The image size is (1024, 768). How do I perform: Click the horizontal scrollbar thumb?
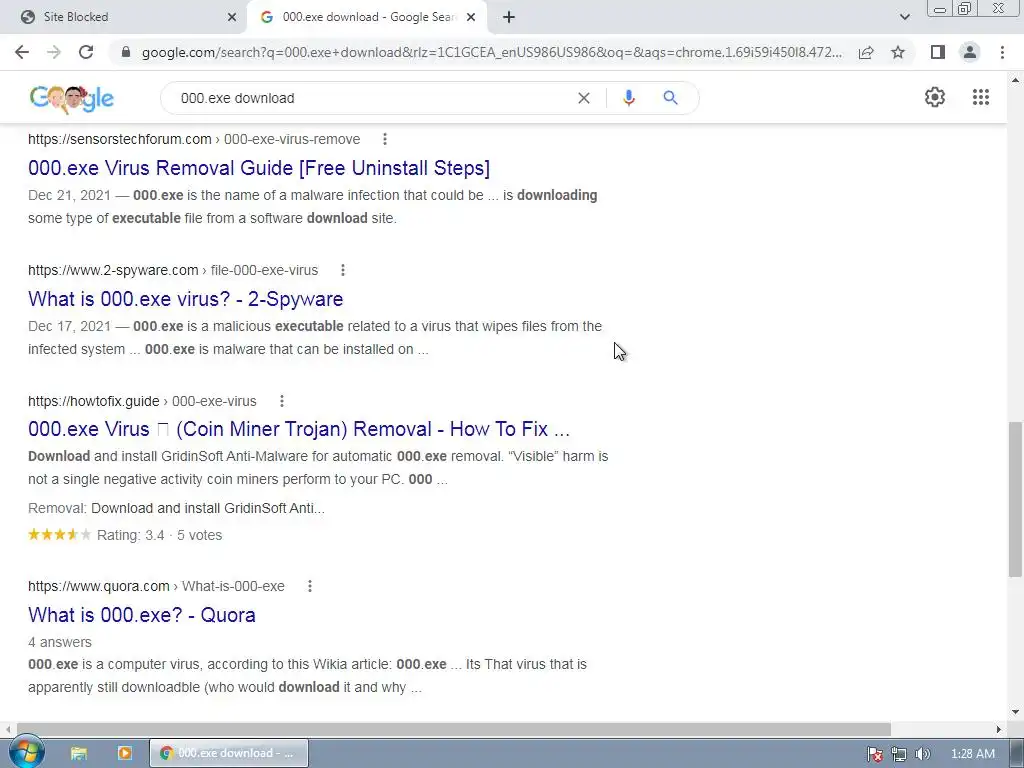453,729
